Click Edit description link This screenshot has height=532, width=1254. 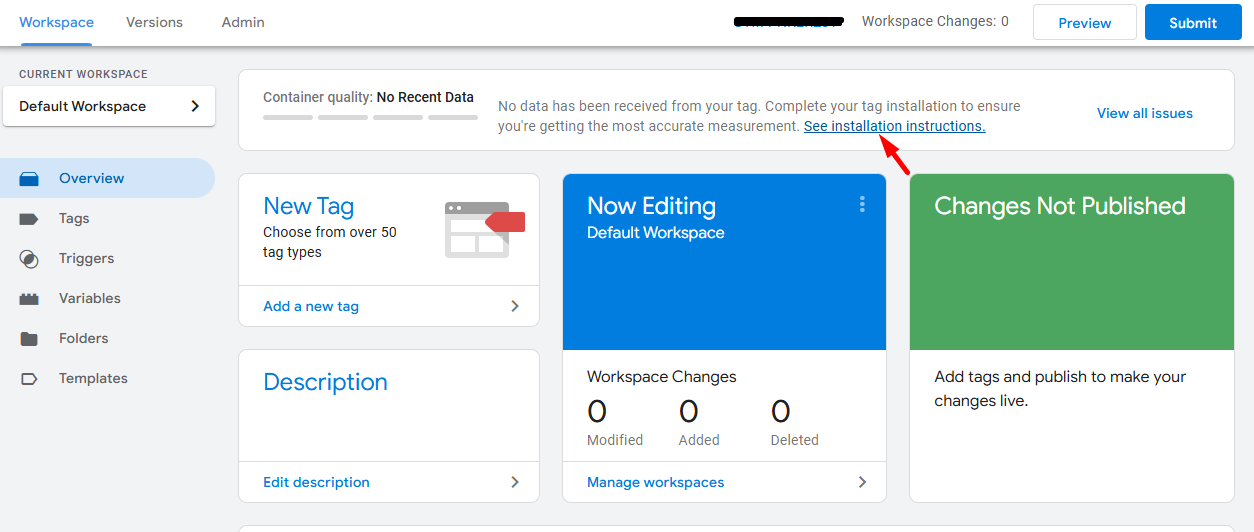coord(316,482)
